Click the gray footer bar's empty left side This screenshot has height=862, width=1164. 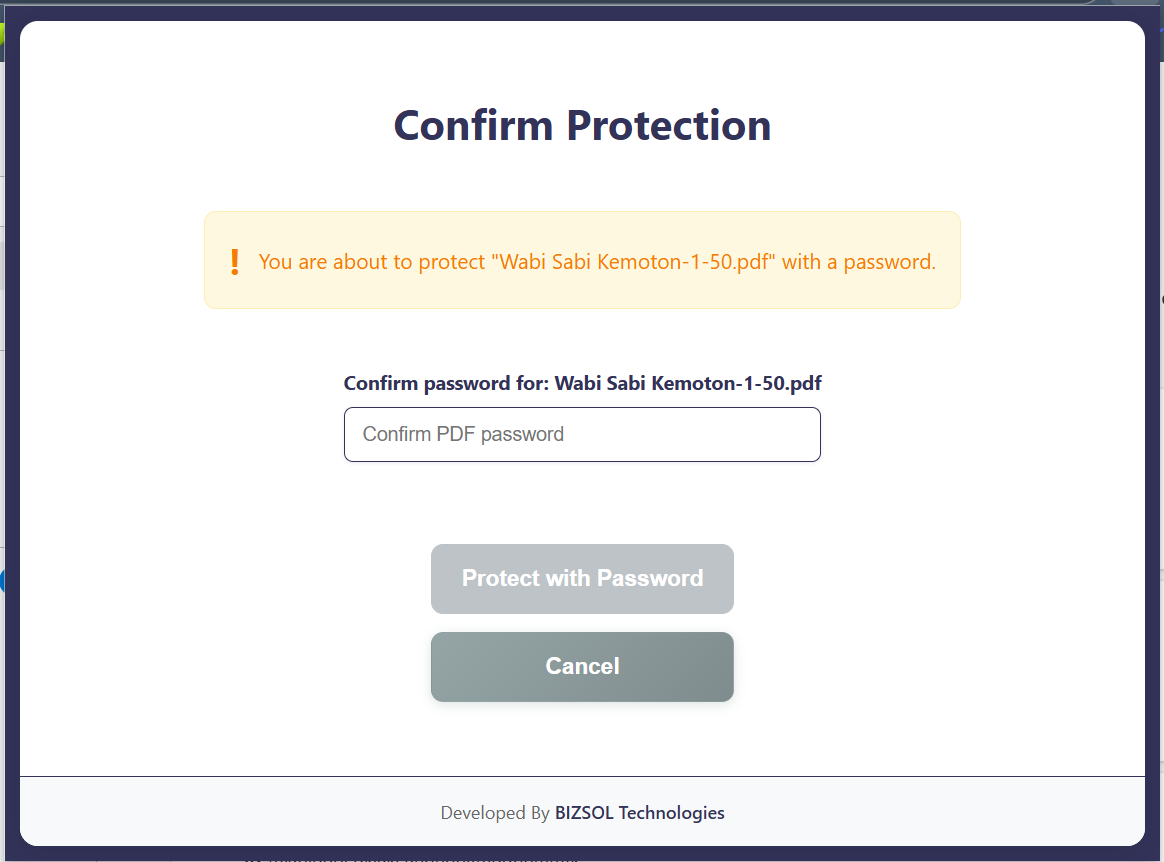pyautogui.click(x=200, y=812)
